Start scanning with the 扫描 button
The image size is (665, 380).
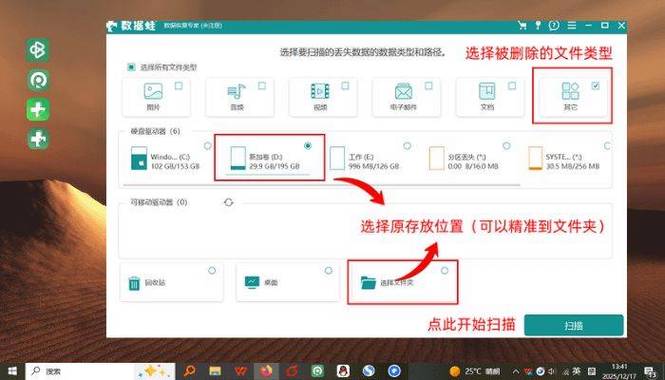(x=574, y=325)
